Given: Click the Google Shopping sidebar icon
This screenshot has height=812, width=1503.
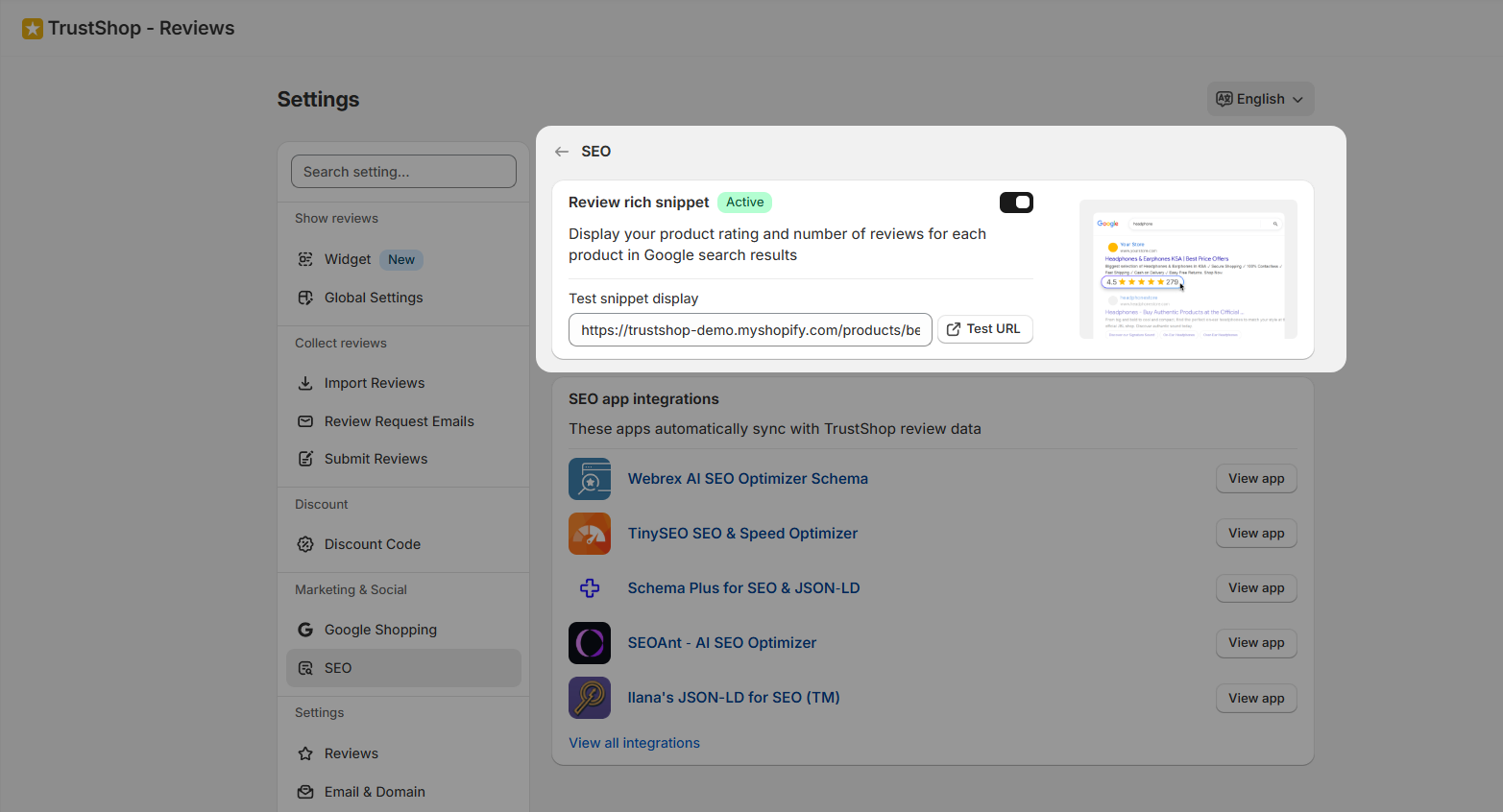Looking at the screenshot, I should point(305,630).
